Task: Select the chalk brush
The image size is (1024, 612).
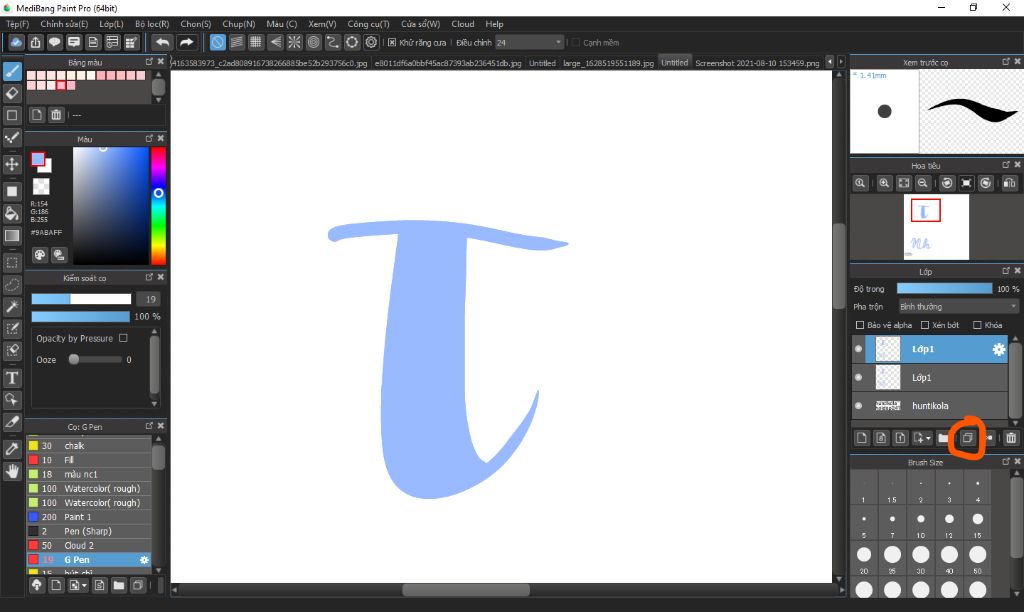Action: [89, 445]
